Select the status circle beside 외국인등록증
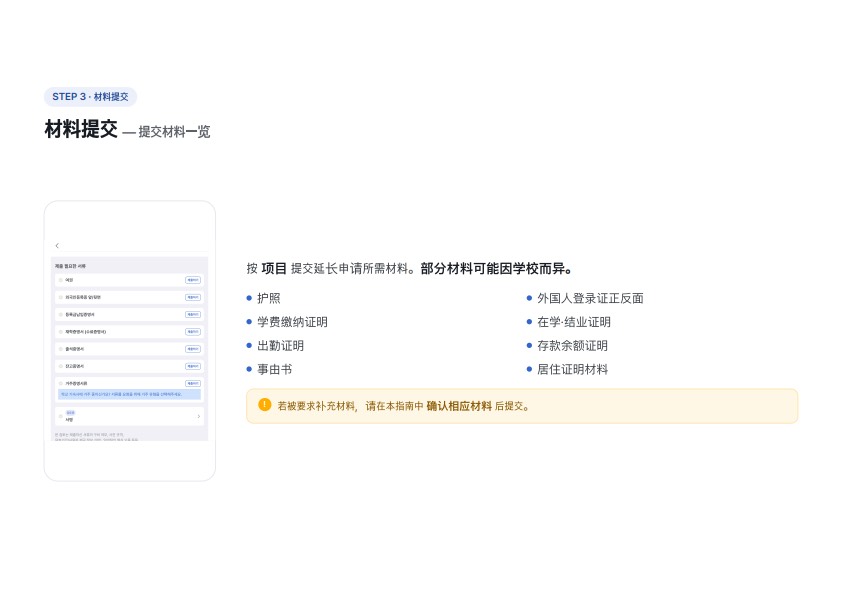The width and height of the screenshot is (842, 595). pos(61,298)
